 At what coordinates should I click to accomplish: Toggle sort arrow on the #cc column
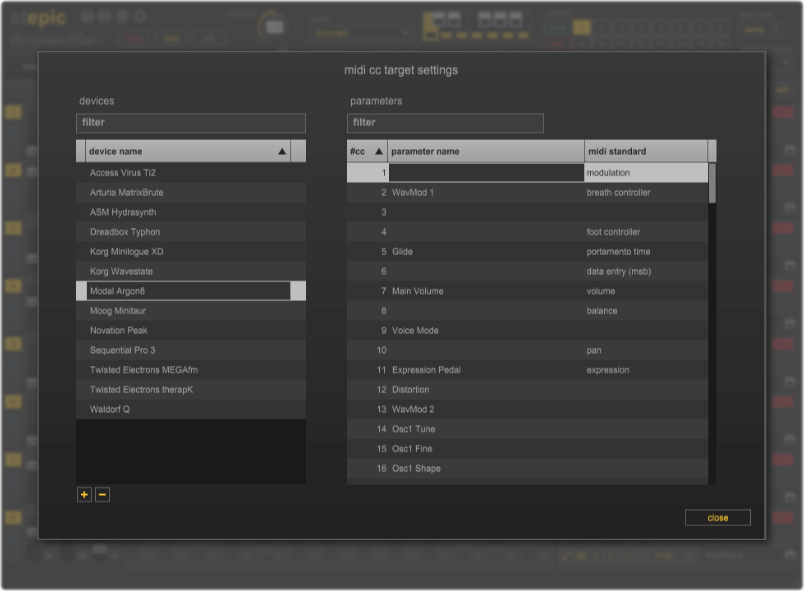point(379,151)
